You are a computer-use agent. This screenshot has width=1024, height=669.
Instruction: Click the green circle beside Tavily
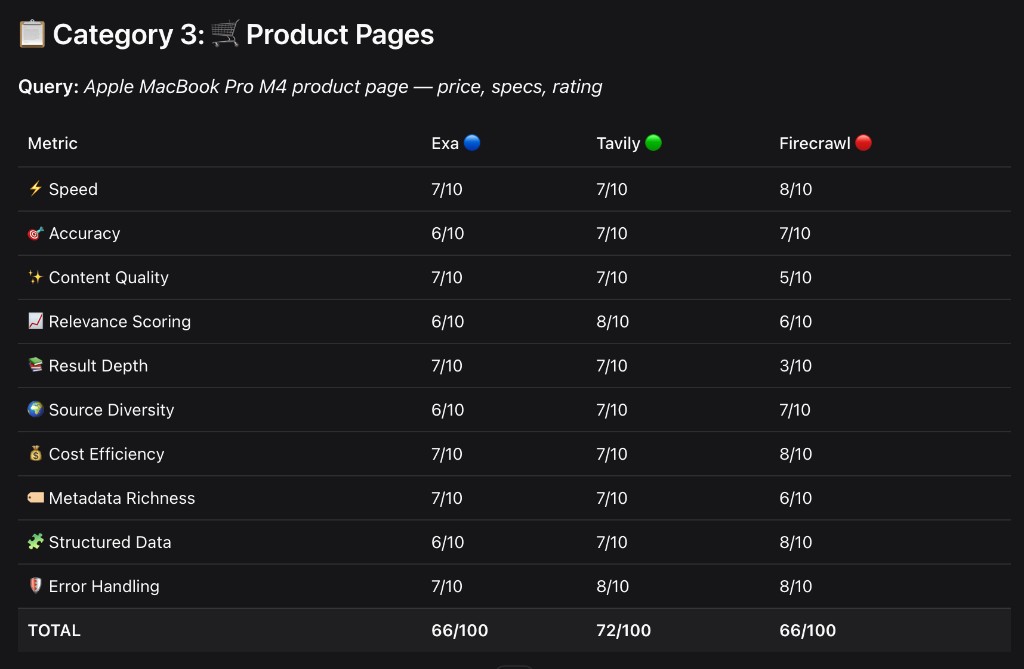coord(652,143)
